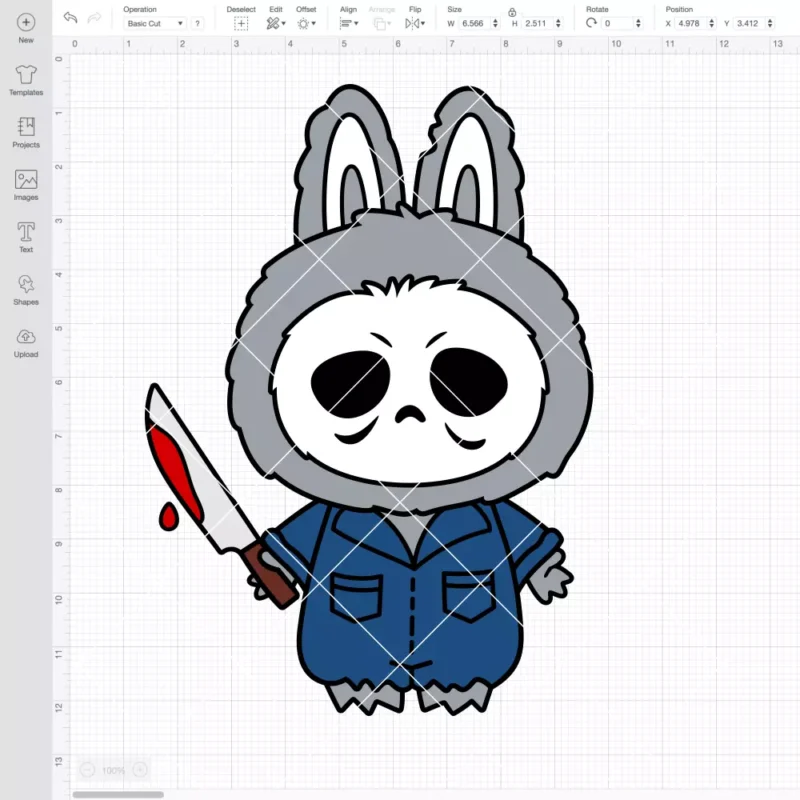Open the Flip options
This screenshot has width=800, height=800.
415,23
